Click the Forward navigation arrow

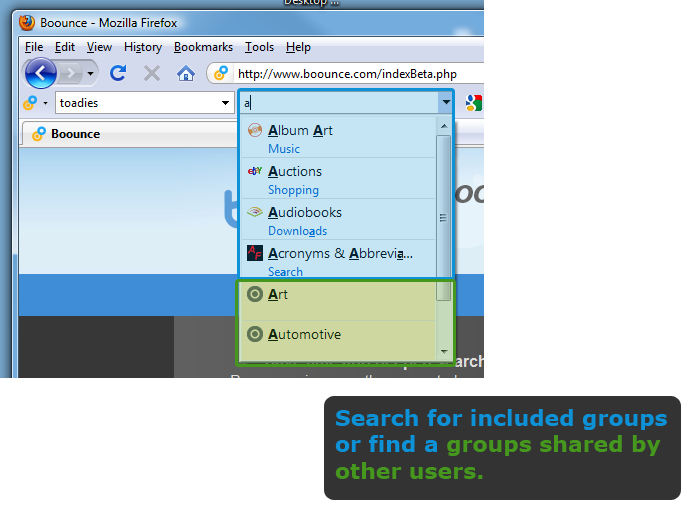[x=70, y=73]
